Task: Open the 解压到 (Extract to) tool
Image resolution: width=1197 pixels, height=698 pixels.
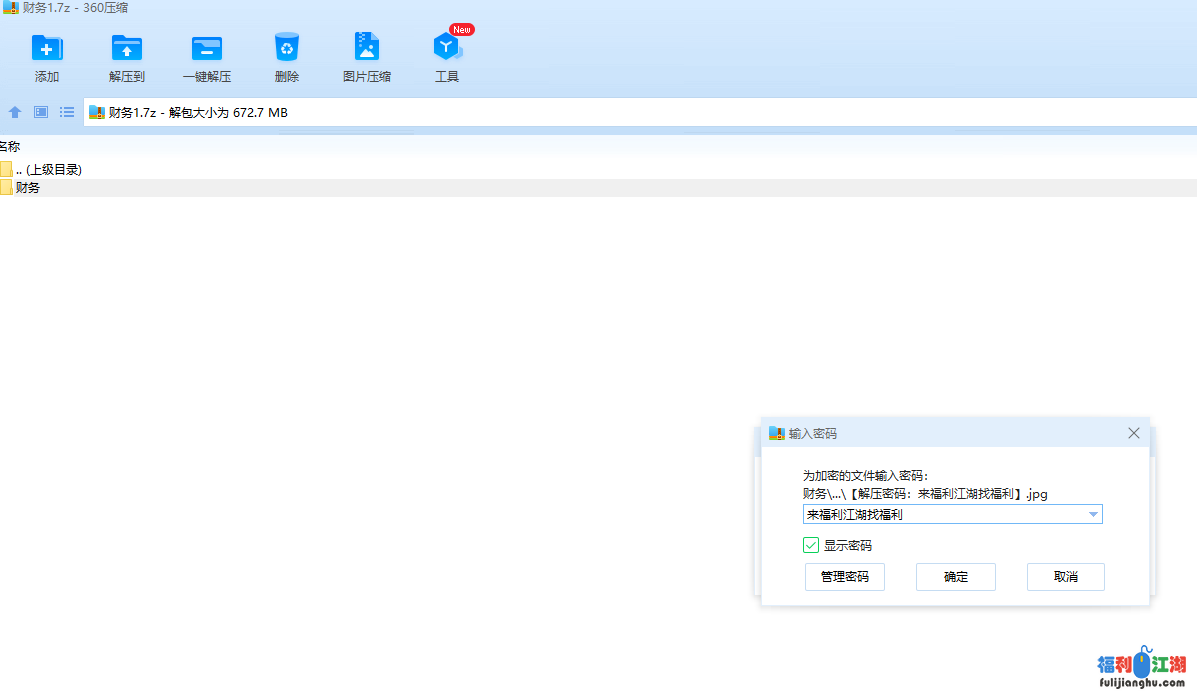Action: (127, 48)
